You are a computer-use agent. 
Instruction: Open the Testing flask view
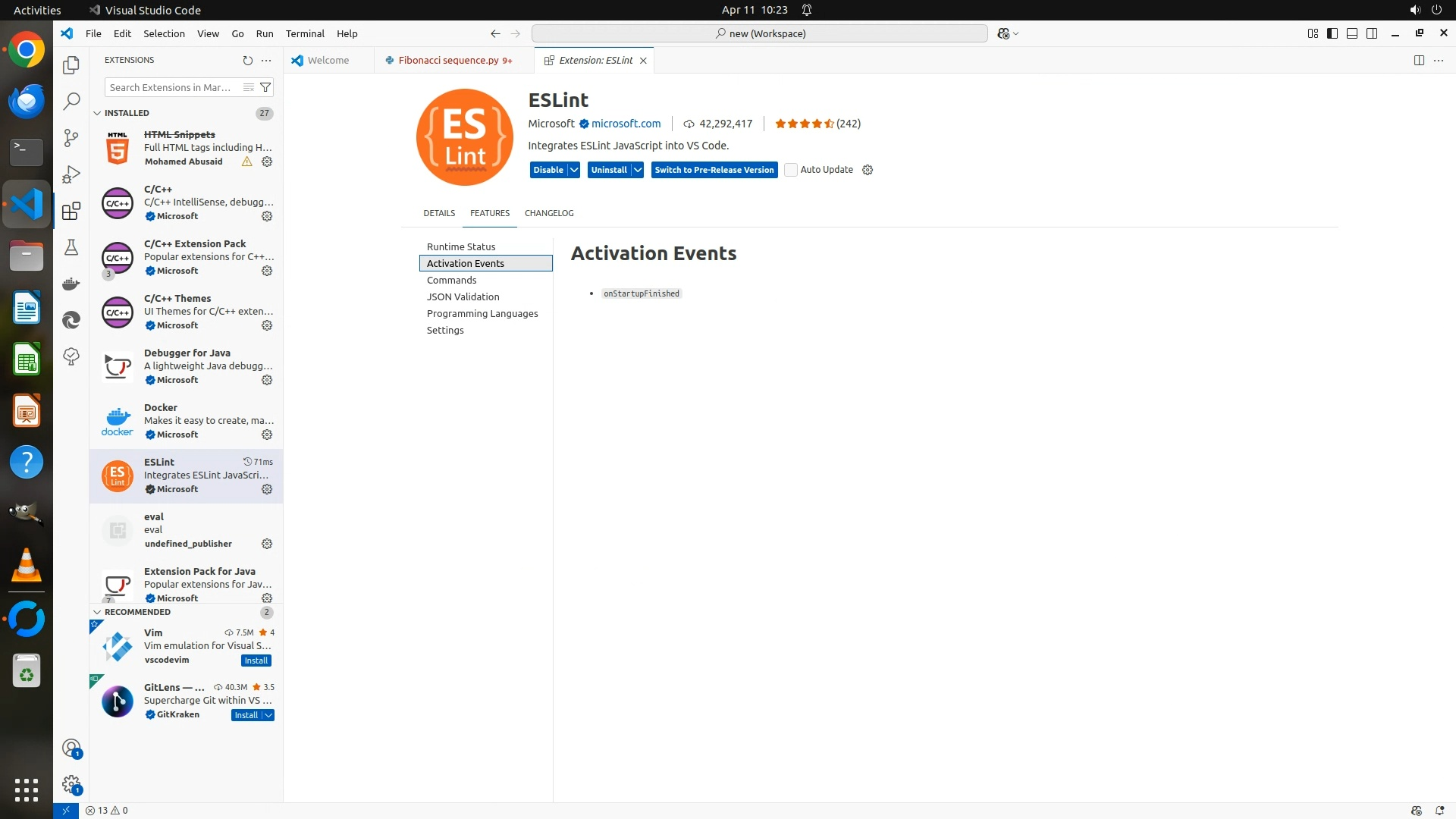coord(71,247)
